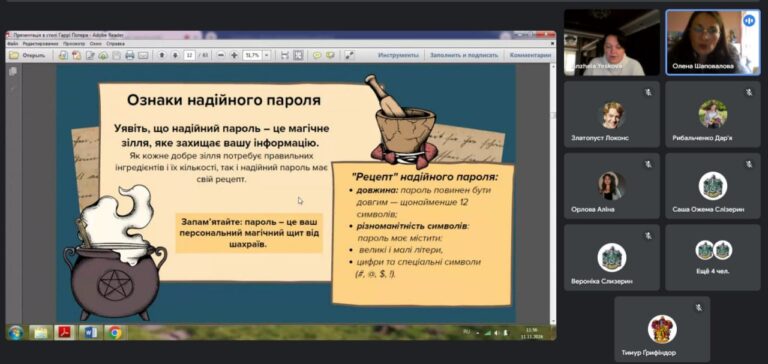Click the muted mic icon on Златопуст Локонс tile
Viewport: 768px width, 364px height.
click(648, 92)
